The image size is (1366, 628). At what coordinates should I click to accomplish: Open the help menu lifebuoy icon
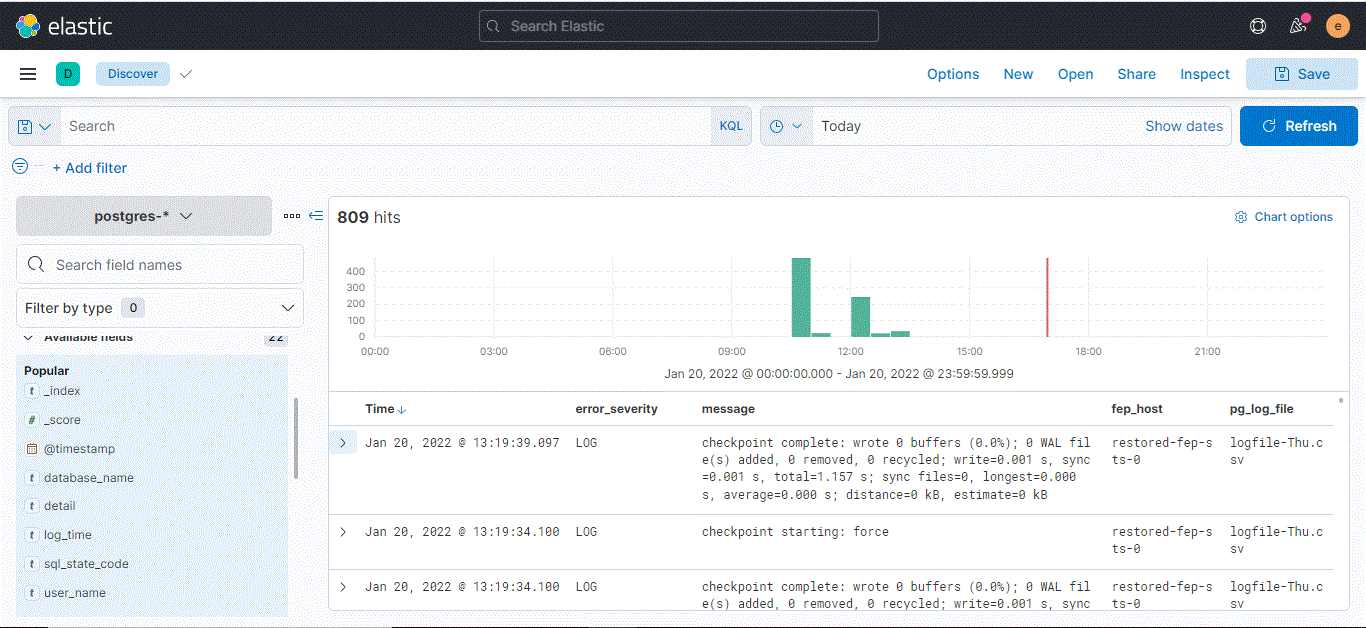click(1258, 26)
